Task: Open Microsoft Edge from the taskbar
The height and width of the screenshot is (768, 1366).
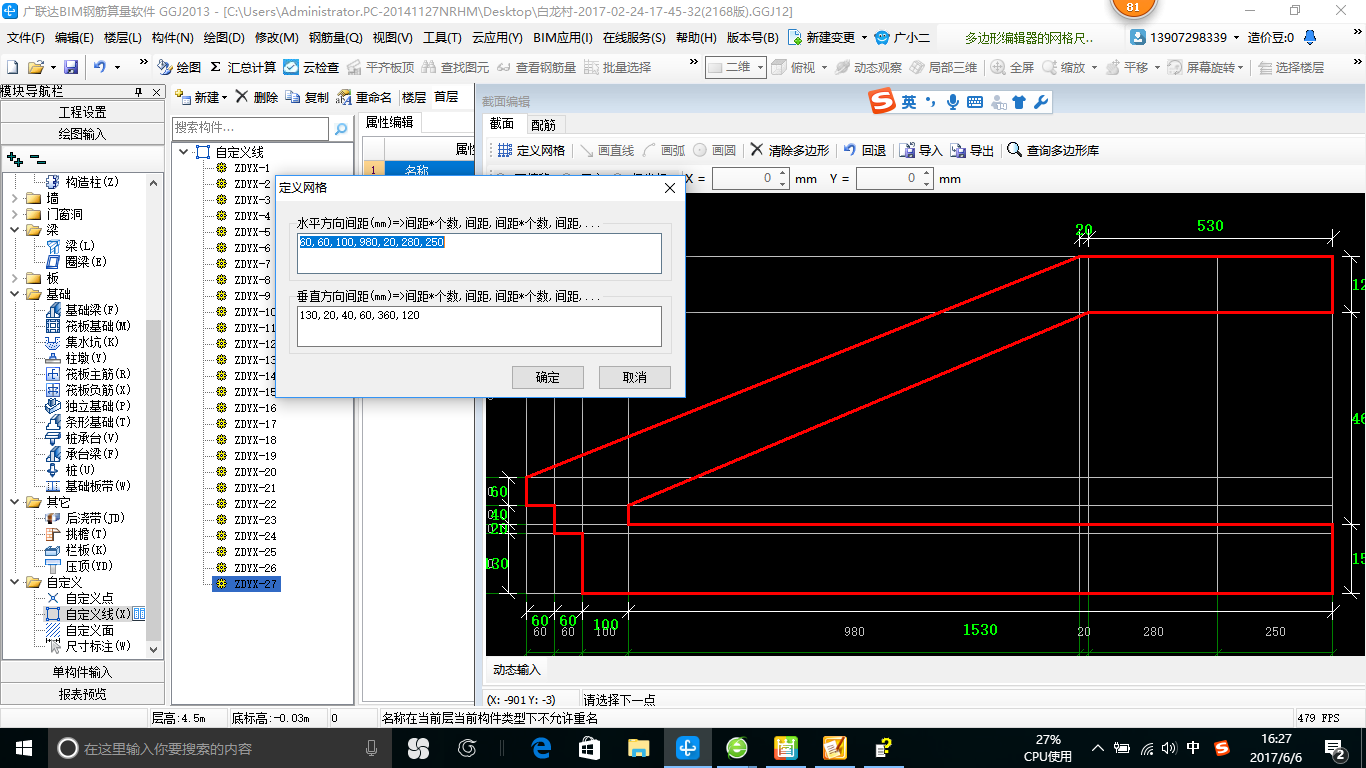Action: tap(541, 747)
